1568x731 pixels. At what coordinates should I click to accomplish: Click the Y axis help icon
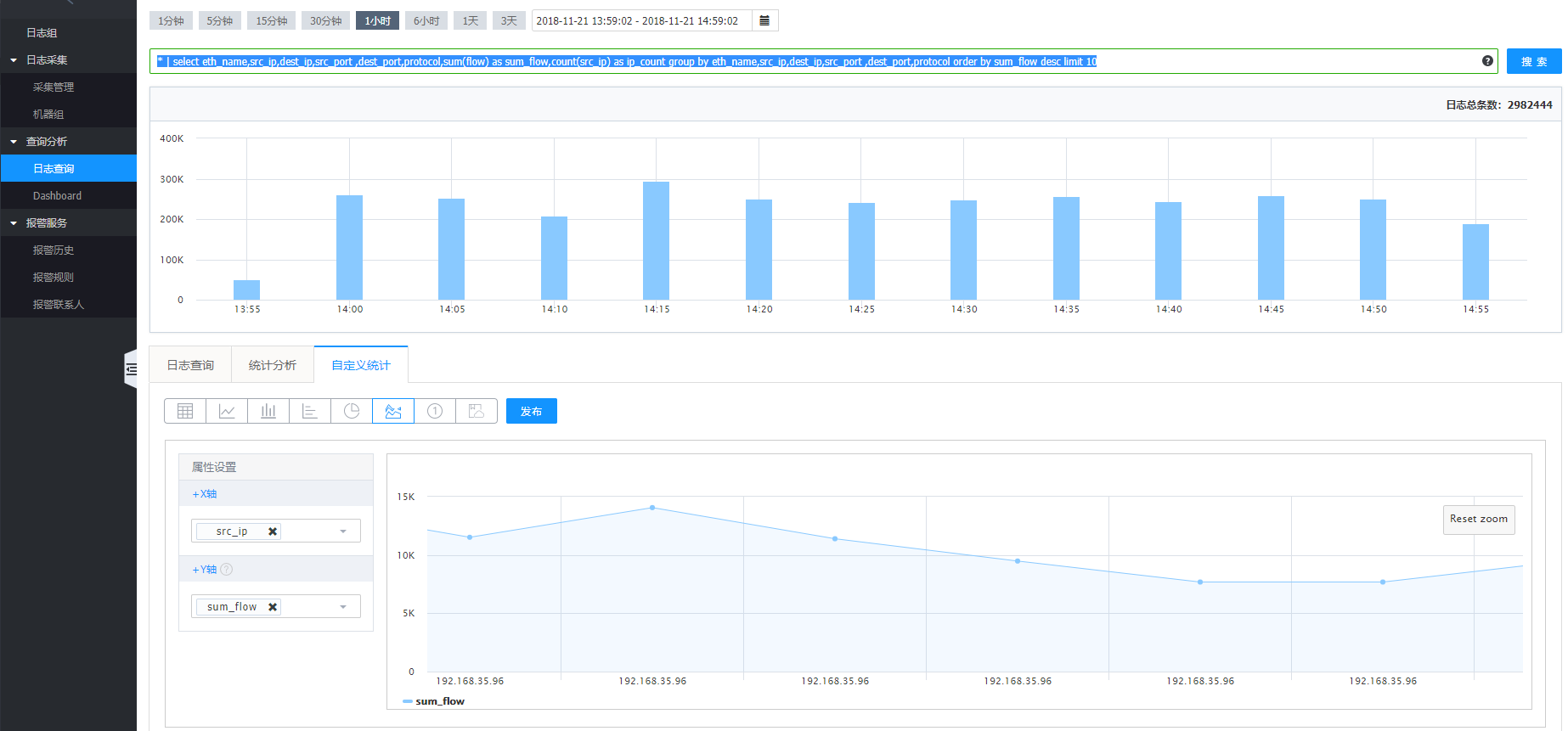coord(227,570)
